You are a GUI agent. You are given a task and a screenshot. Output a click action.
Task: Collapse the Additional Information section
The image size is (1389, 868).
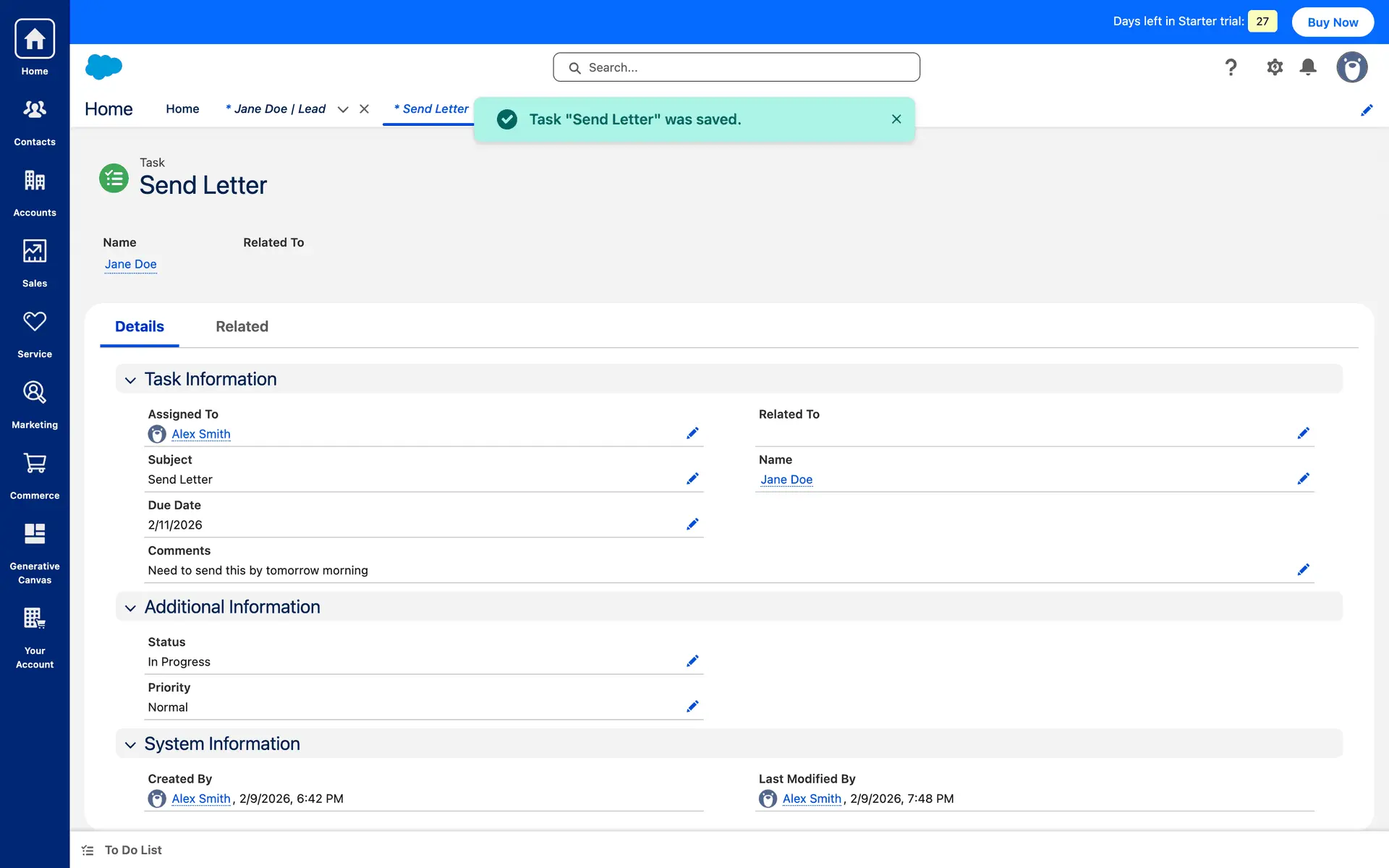tap(130, 608)
